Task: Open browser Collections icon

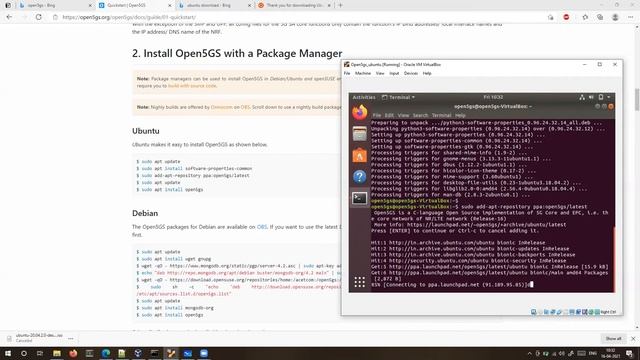Action: pos(600,17)
